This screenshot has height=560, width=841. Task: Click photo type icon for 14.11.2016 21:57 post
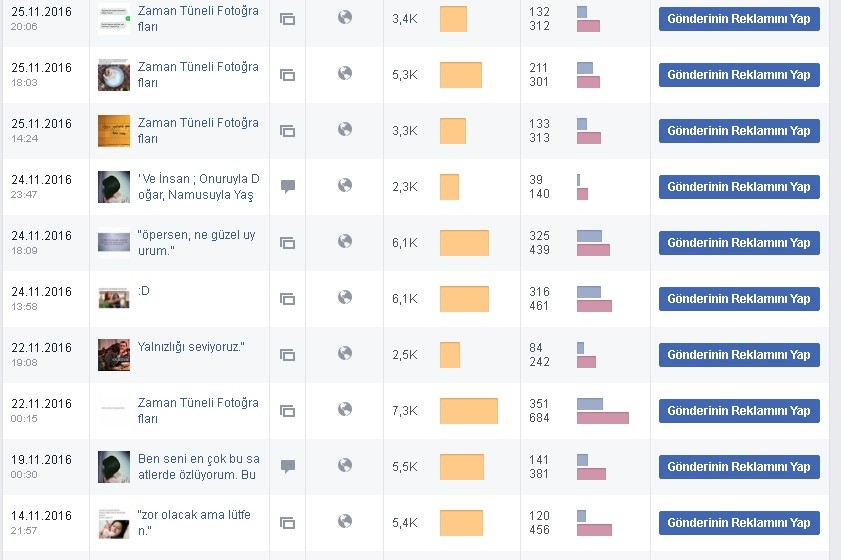[x=287, y=523]
